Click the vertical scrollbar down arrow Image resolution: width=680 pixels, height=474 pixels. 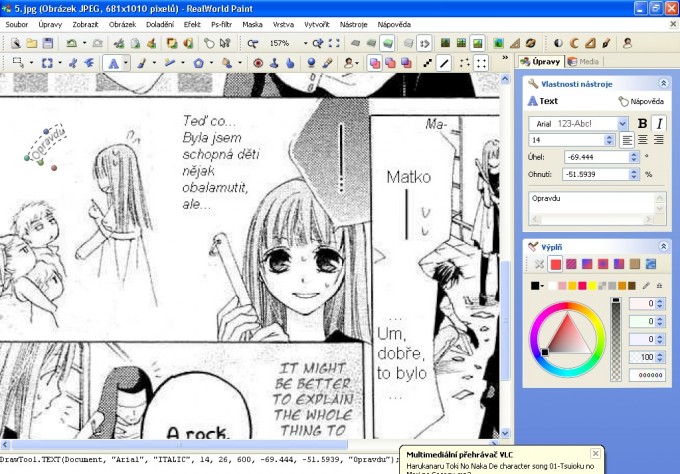coord(505,433)
